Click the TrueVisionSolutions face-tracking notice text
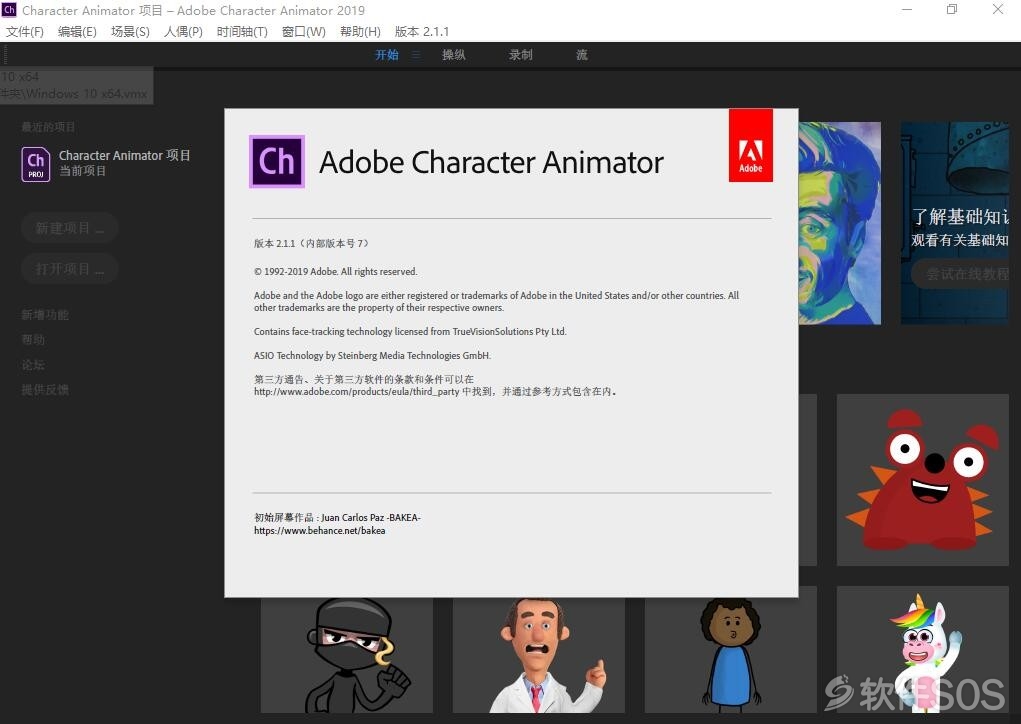Viewport: 1021px width, 724px height. tap(410, 331)
